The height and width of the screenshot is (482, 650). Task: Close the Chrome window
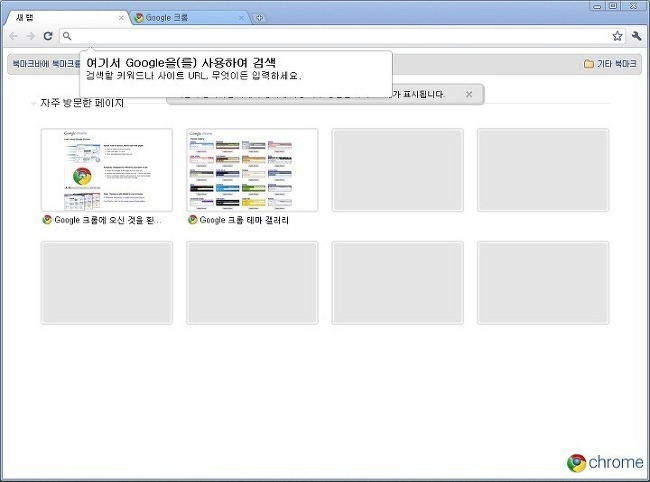[633, 6]
